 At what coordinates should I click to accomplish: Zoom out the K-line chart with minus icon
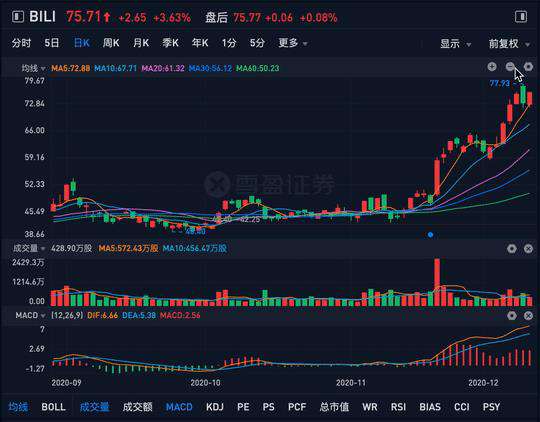coord(510,66)
